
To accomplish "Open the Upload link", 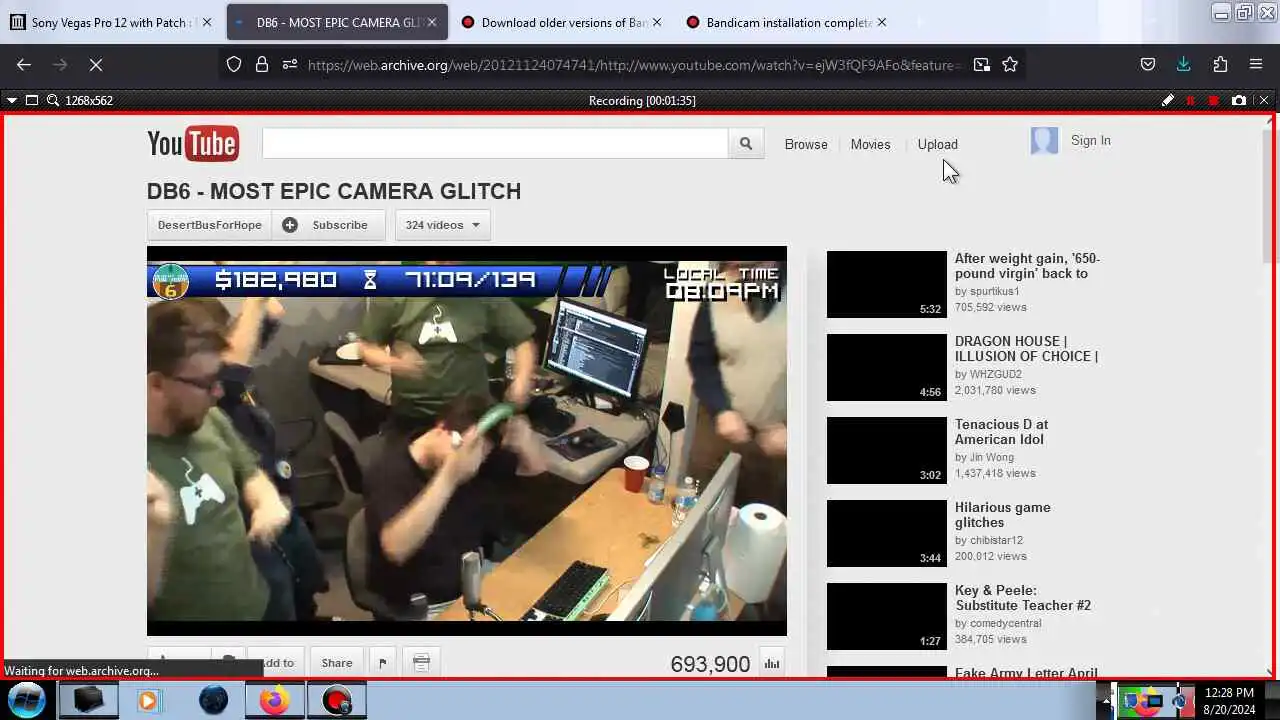I will tap(937, 144).
